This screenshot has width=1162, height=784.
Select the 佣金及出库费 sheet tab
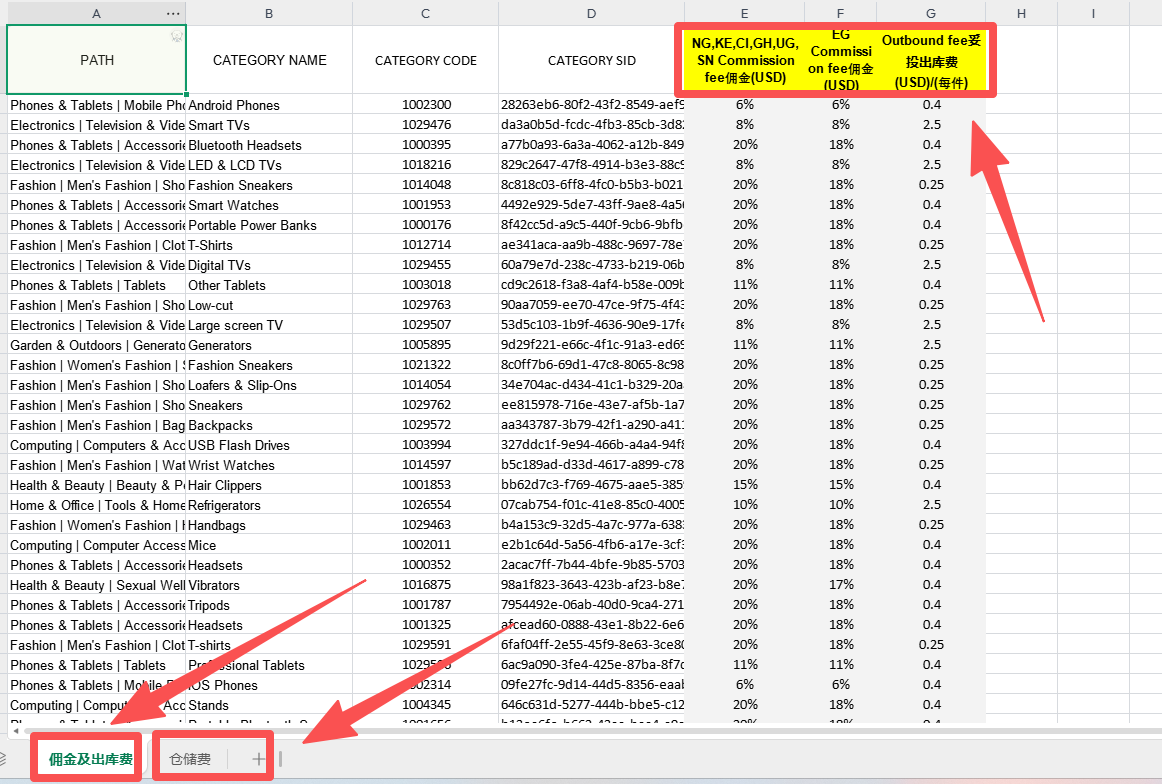click(x=90, y=759)
